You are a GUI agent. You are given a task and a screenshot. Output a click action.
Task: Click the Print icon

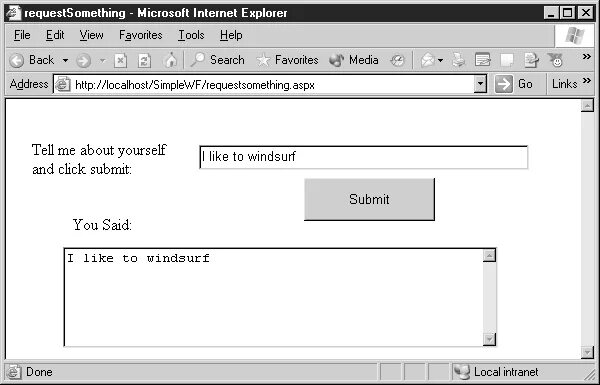pyautogui.click(x=458, y=60)
